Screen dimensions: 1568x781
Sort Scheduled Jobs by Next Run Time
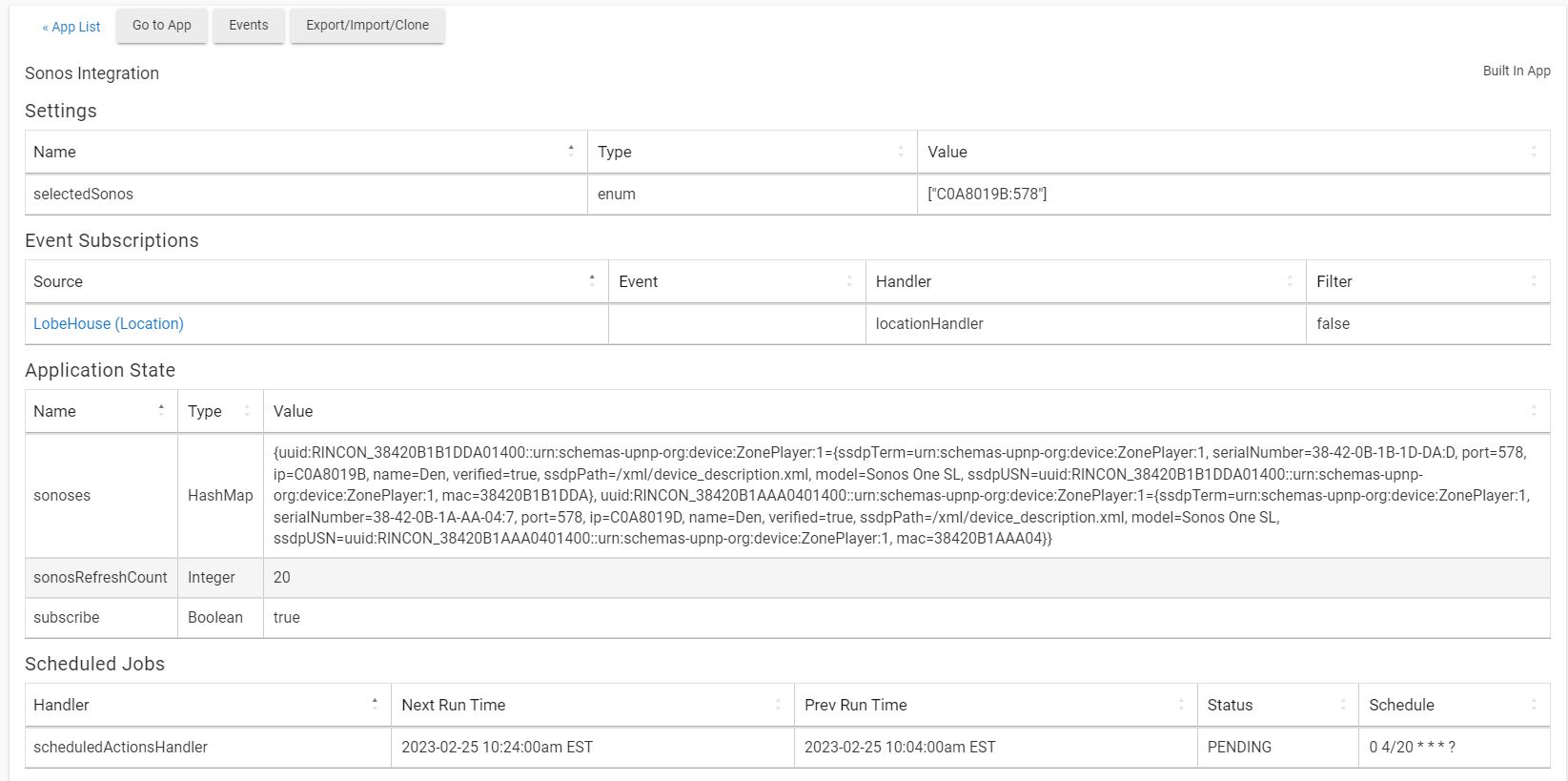tap(592, 705)
